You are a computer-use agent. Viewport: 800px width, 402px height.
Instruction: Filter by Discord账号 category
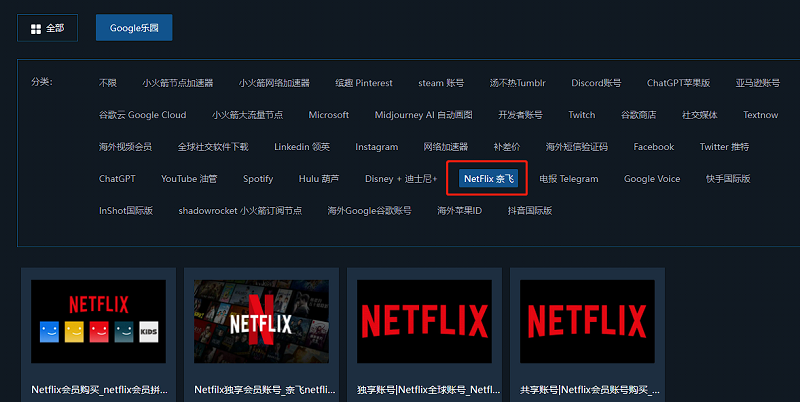(x=596, y=83)
